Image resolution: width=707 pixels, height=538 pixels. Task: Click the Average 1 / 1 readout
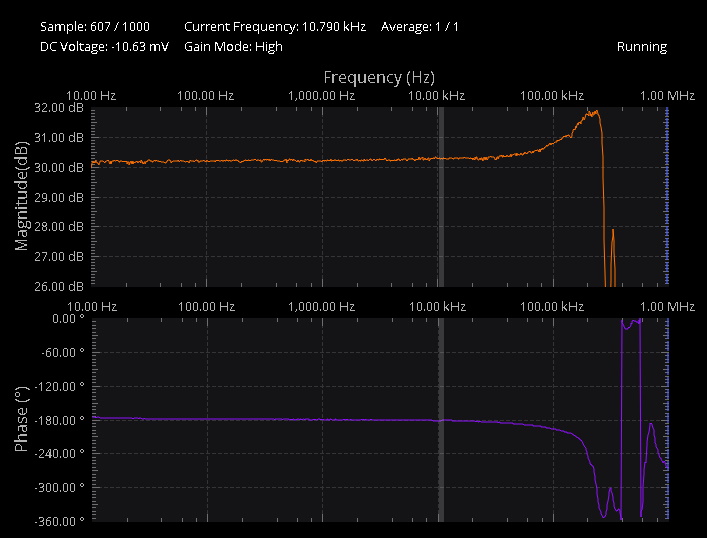click(x=420, y=26)
